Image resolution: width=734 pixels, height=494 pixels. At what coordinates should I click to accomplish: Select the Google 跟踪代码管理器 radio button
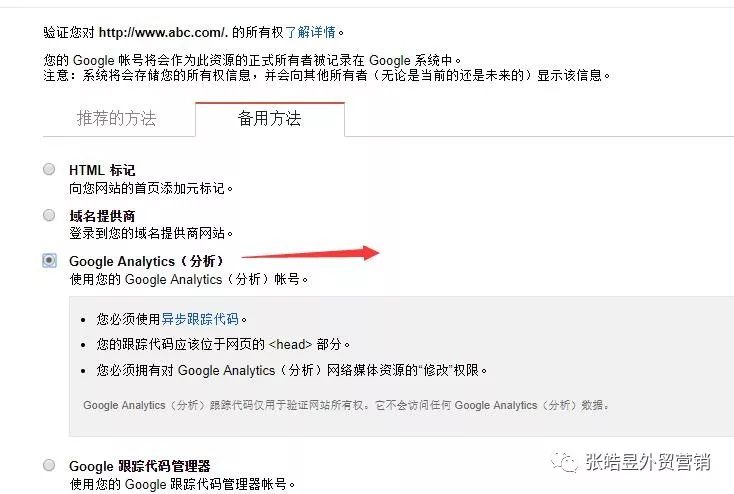point(49,465)
